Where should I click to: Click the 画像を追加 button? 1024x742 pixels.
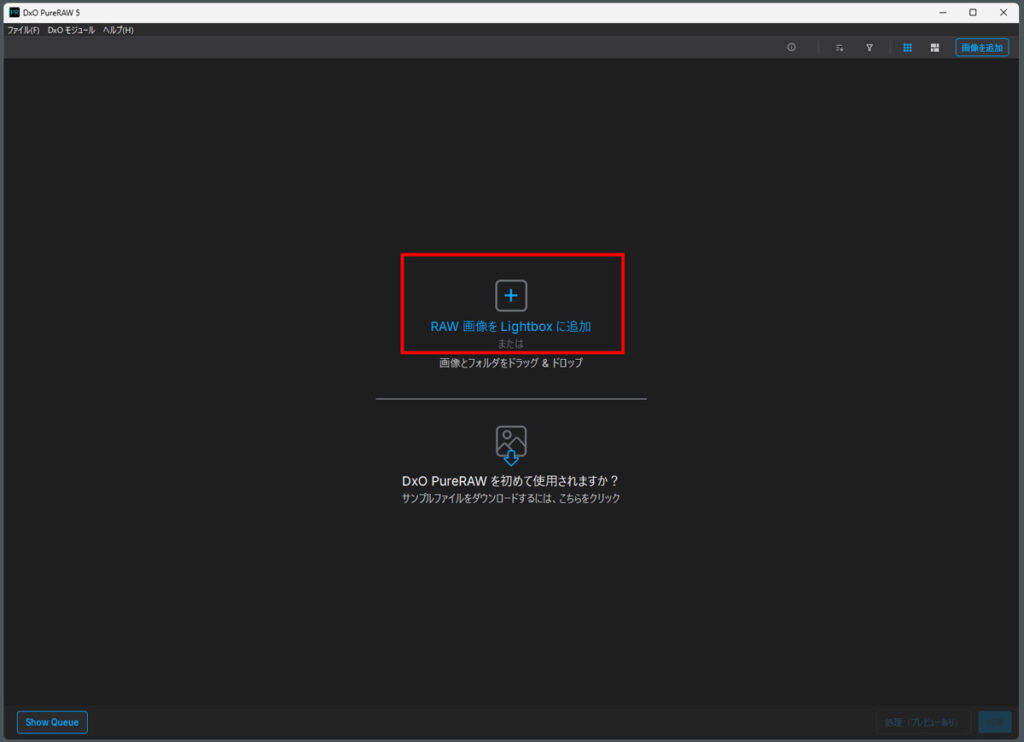tap(982, 48)
